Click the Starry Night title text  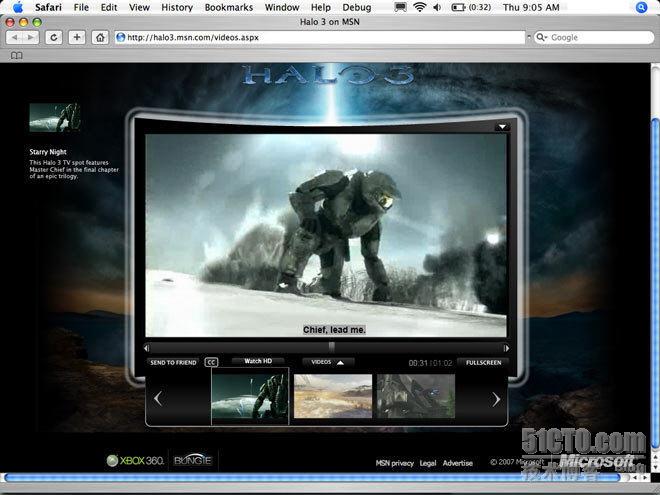pos(48,152)
